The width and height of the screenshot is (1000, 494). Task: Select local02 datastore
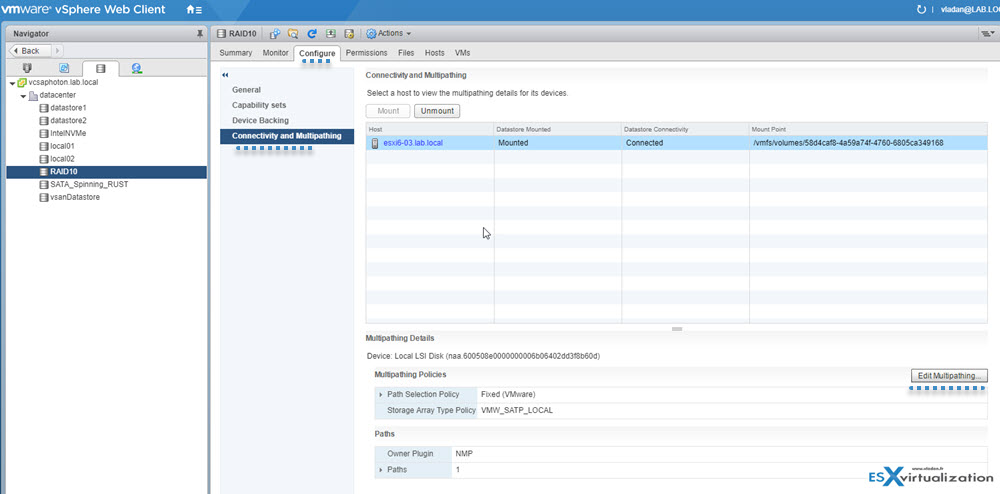click(x=62, y=159)
